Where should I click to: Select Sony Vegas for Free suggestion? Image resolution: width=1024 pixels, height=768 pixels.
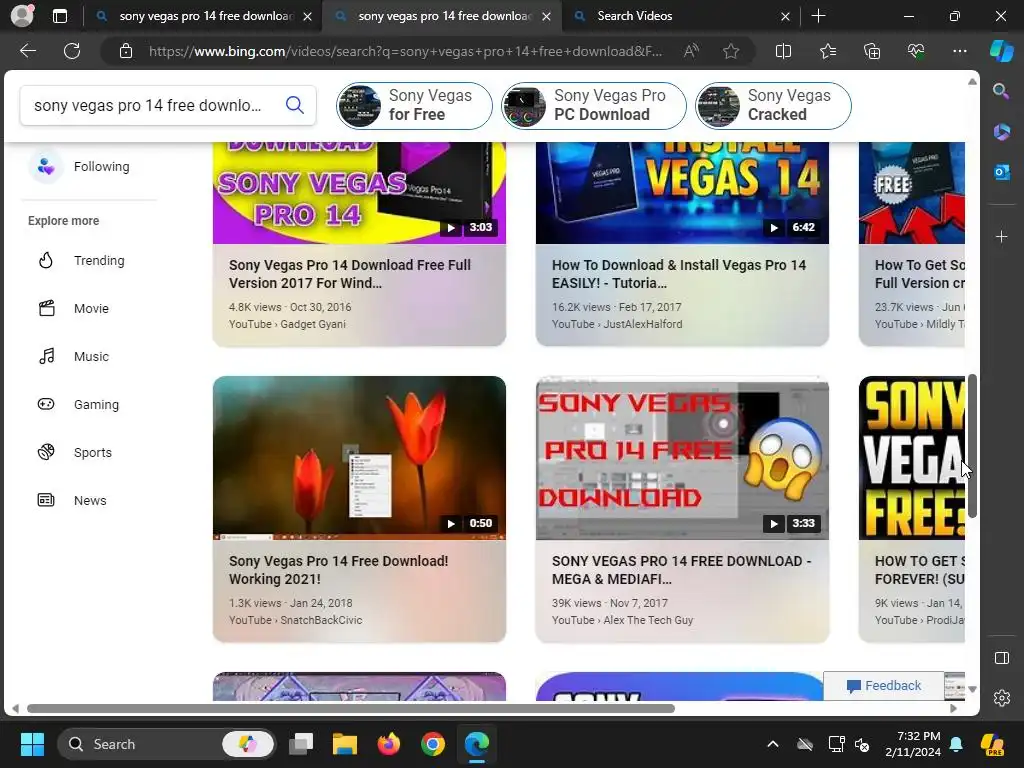click(x=414, y=105)
